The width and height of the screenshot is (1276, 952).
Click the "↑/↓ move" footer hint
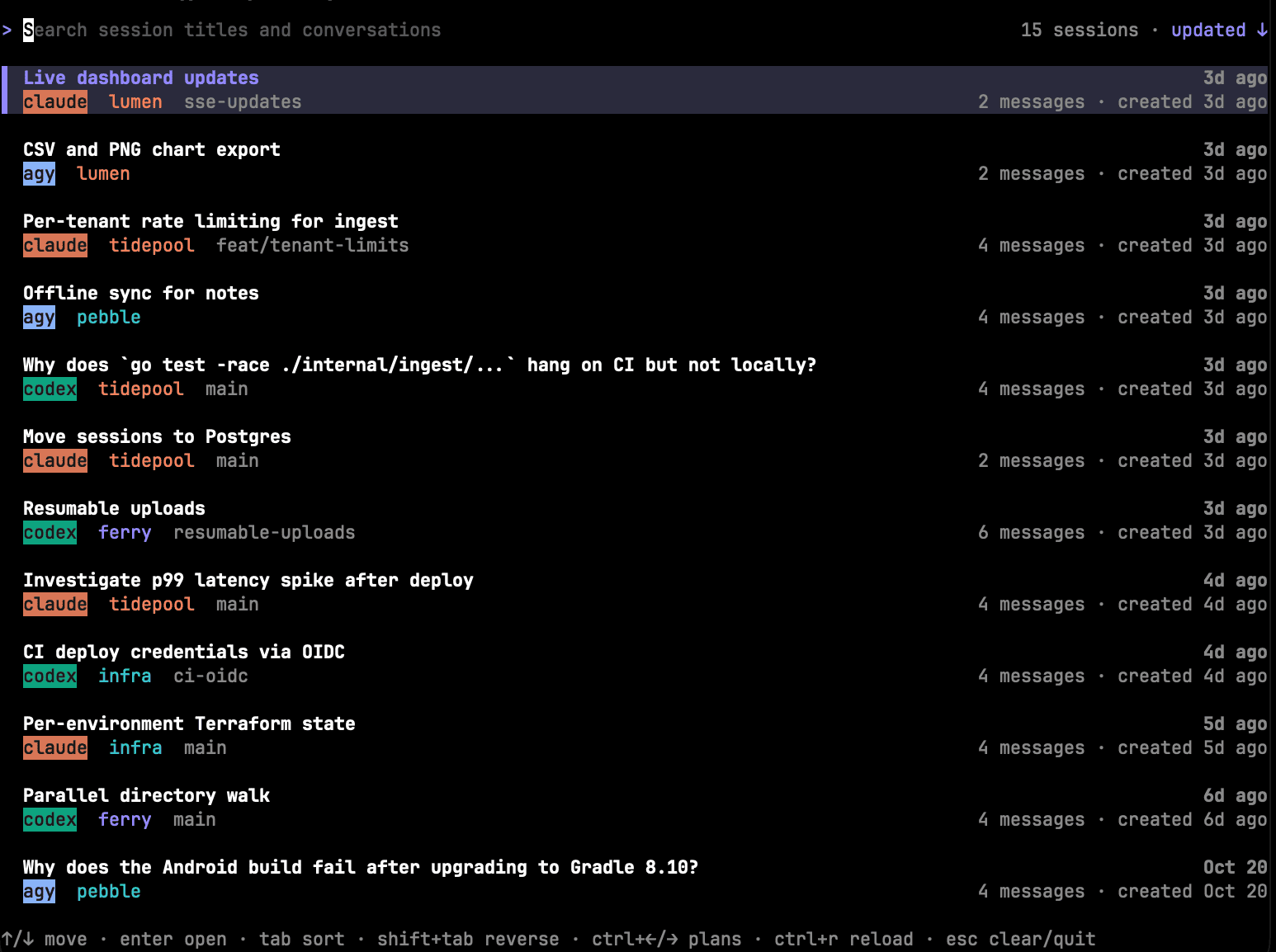click(45, 939)
